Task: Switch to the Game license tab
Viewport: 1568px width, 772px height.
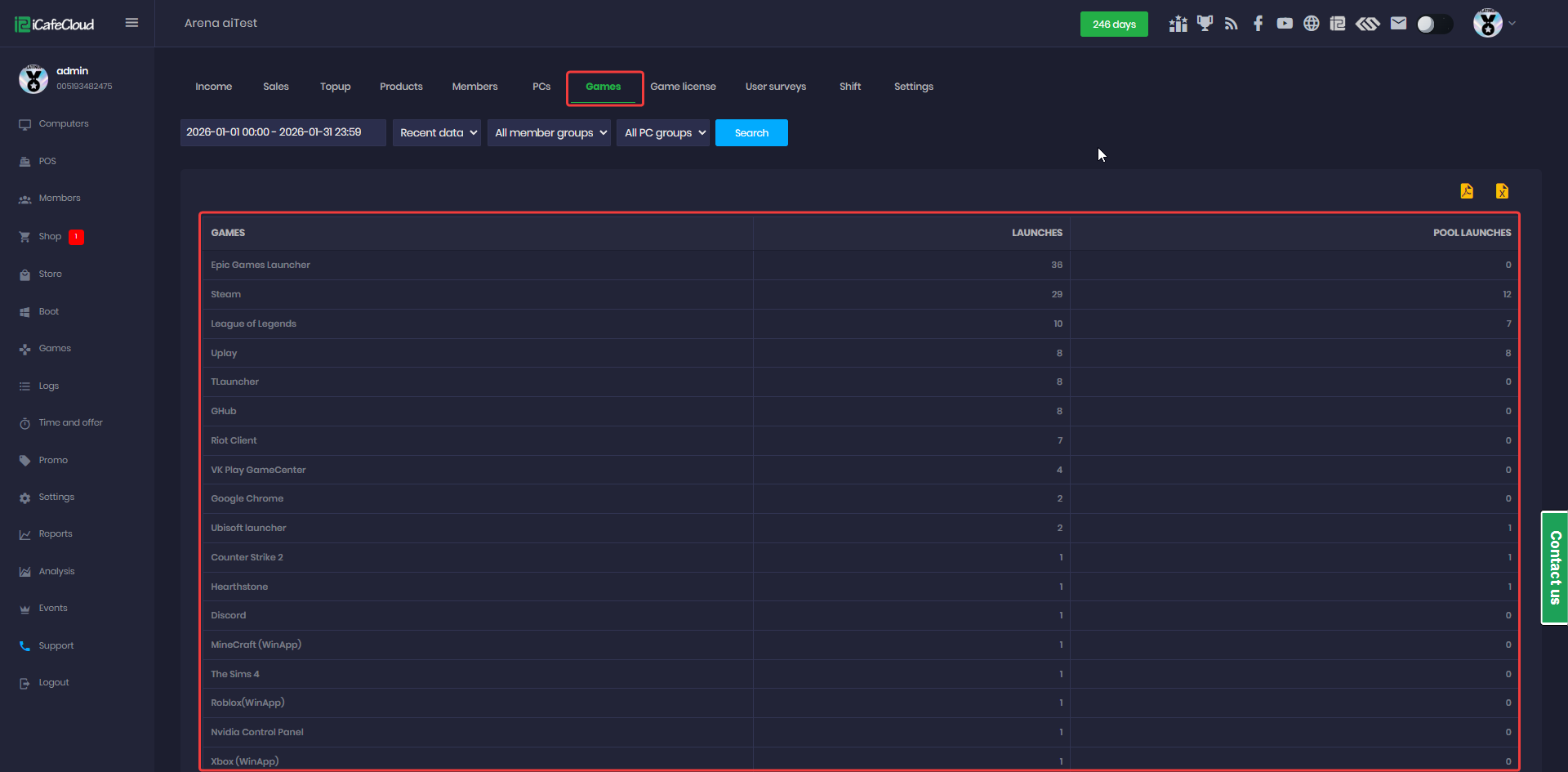Action: (683, 87)
